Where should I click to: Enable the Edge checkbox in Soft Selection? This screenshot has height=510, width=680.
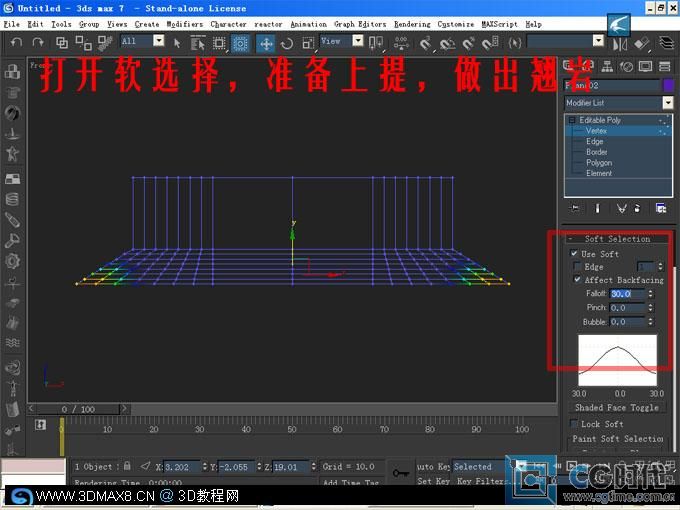click(x=577, y=266)
